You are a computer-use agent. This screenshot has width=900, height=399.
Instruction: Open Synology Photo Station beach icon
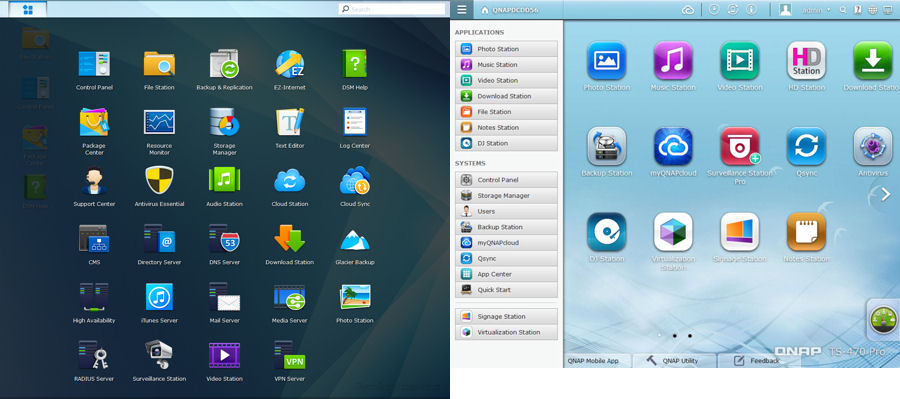click(354, 297)
